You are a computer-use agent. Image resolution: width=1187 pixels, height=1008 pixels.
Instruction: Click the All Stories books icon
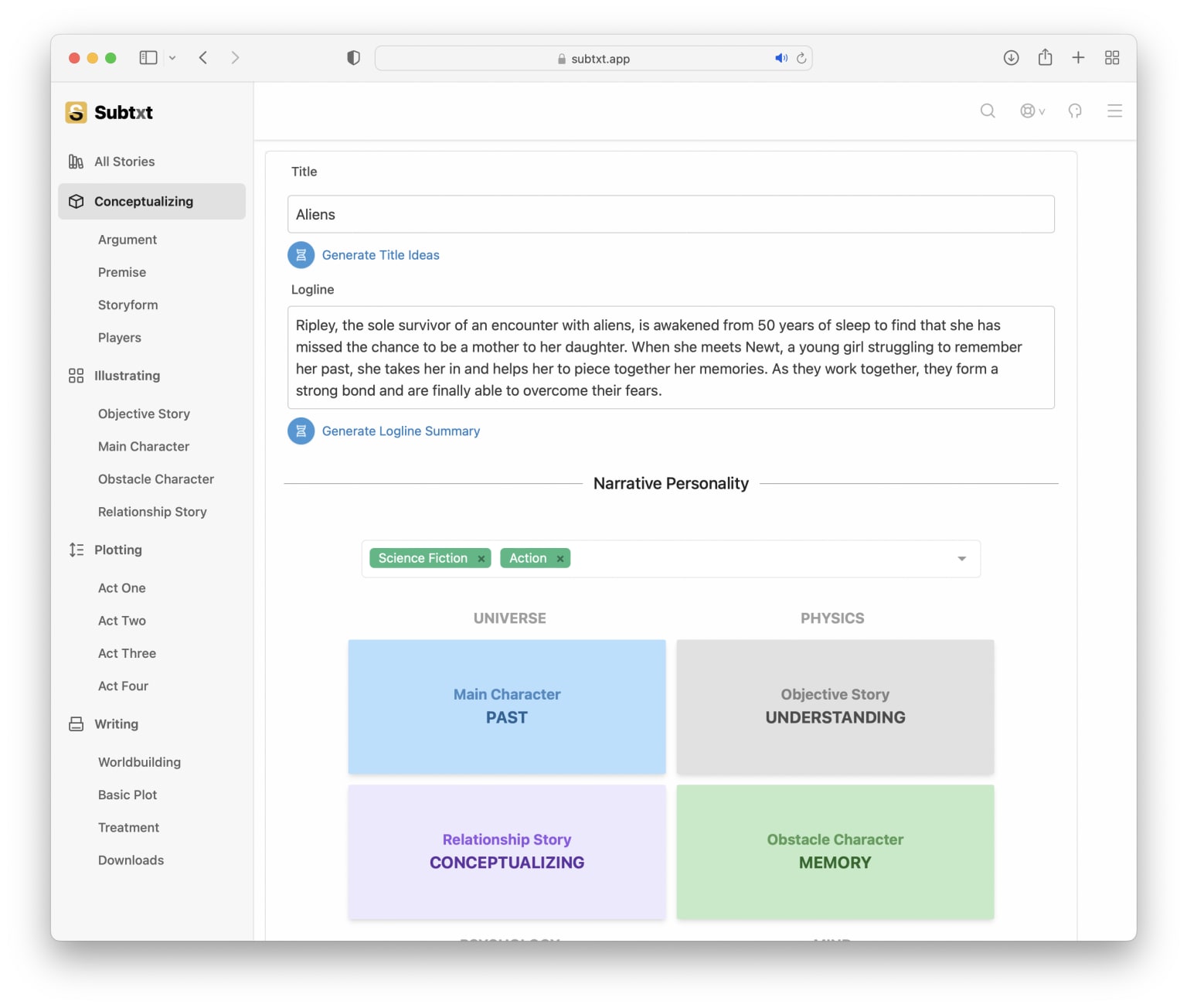(76, 162)
